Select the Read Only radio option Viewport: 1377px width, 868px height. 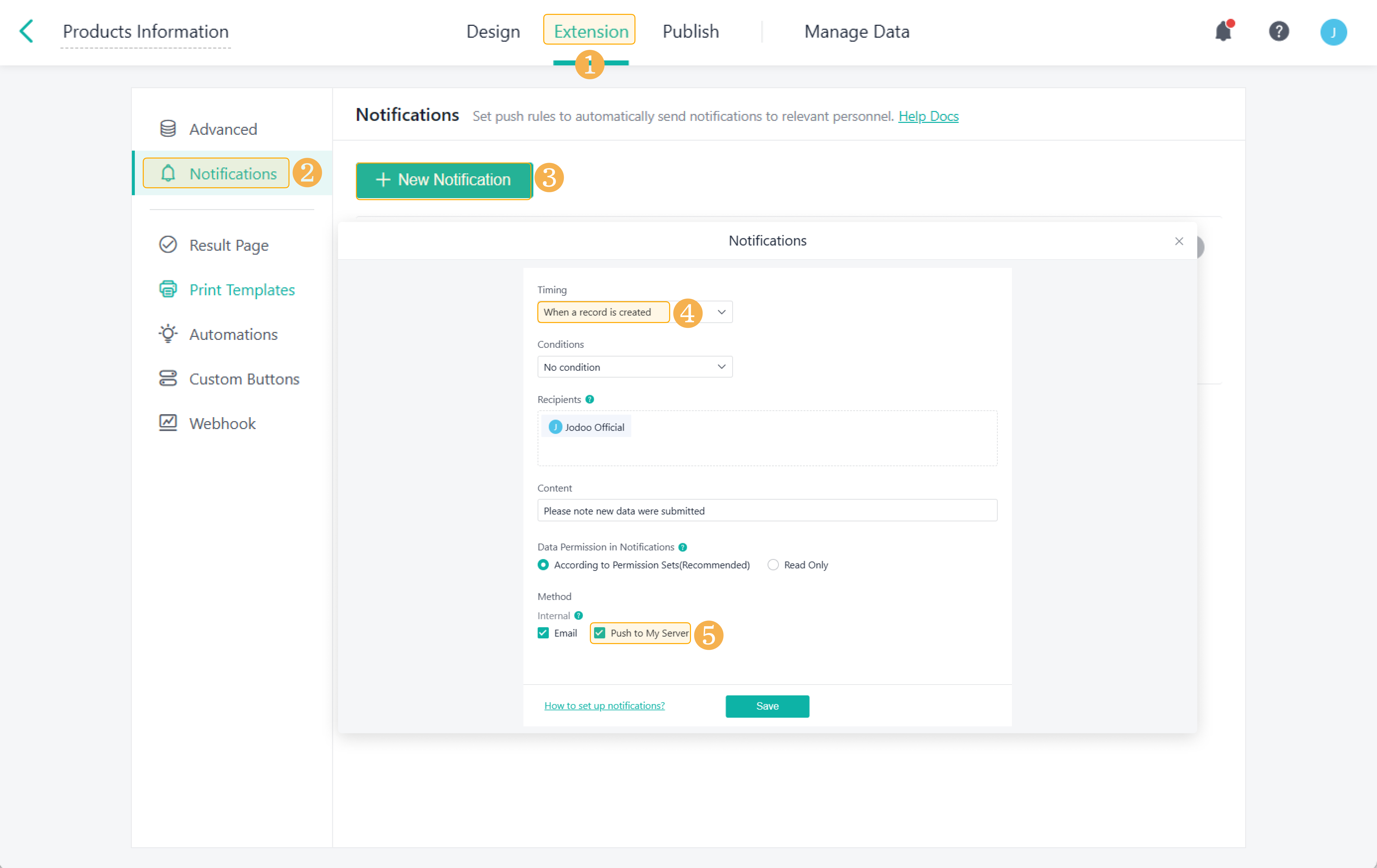(x=773, y=565)
